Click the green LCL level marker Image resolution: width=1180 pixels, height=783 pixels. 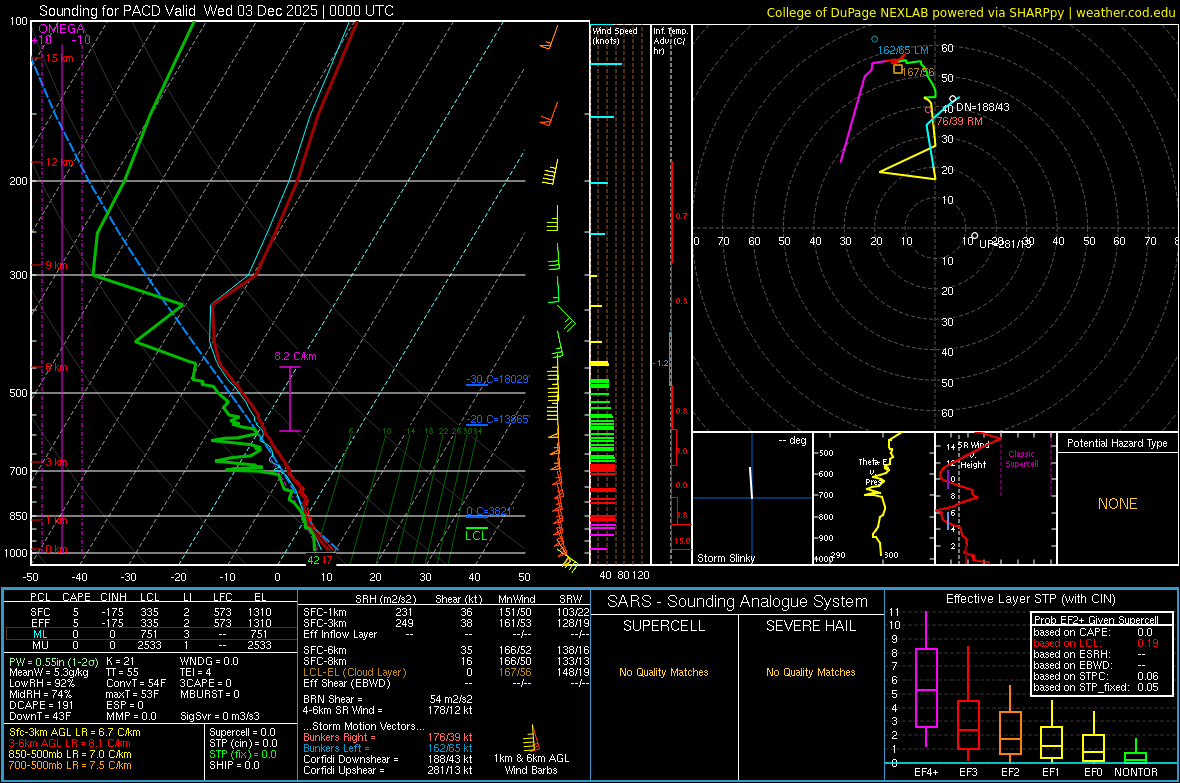477,528
